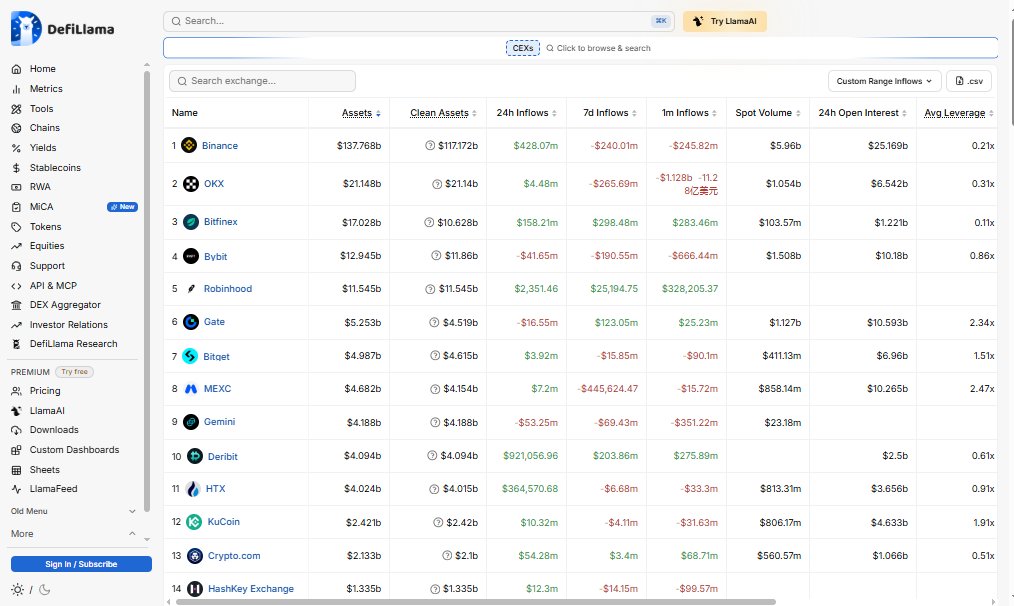Go to Tools section
Image resolution: width=1014 pixels, height=606 pixels.
[x=41, y=109]
